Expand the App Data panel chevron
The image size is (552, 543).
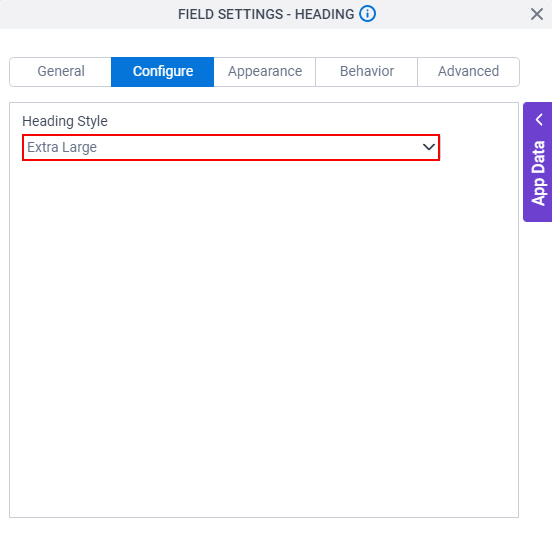[539, 120]
